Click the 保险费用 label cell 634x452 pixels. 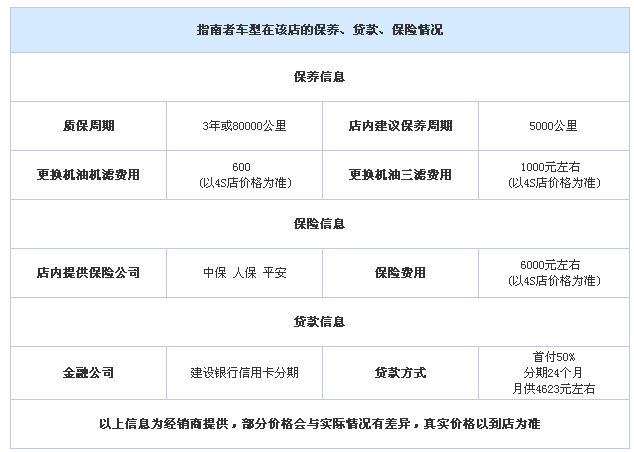tap(400, 272)
